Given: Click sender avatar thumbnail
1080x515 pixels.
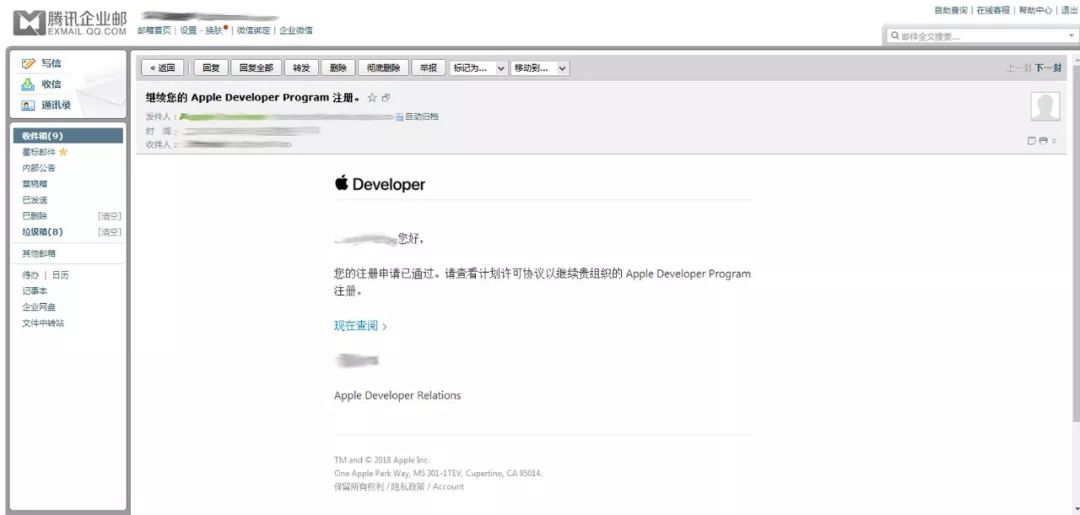Looking at the screenshot, I should tap(1045, 106).
